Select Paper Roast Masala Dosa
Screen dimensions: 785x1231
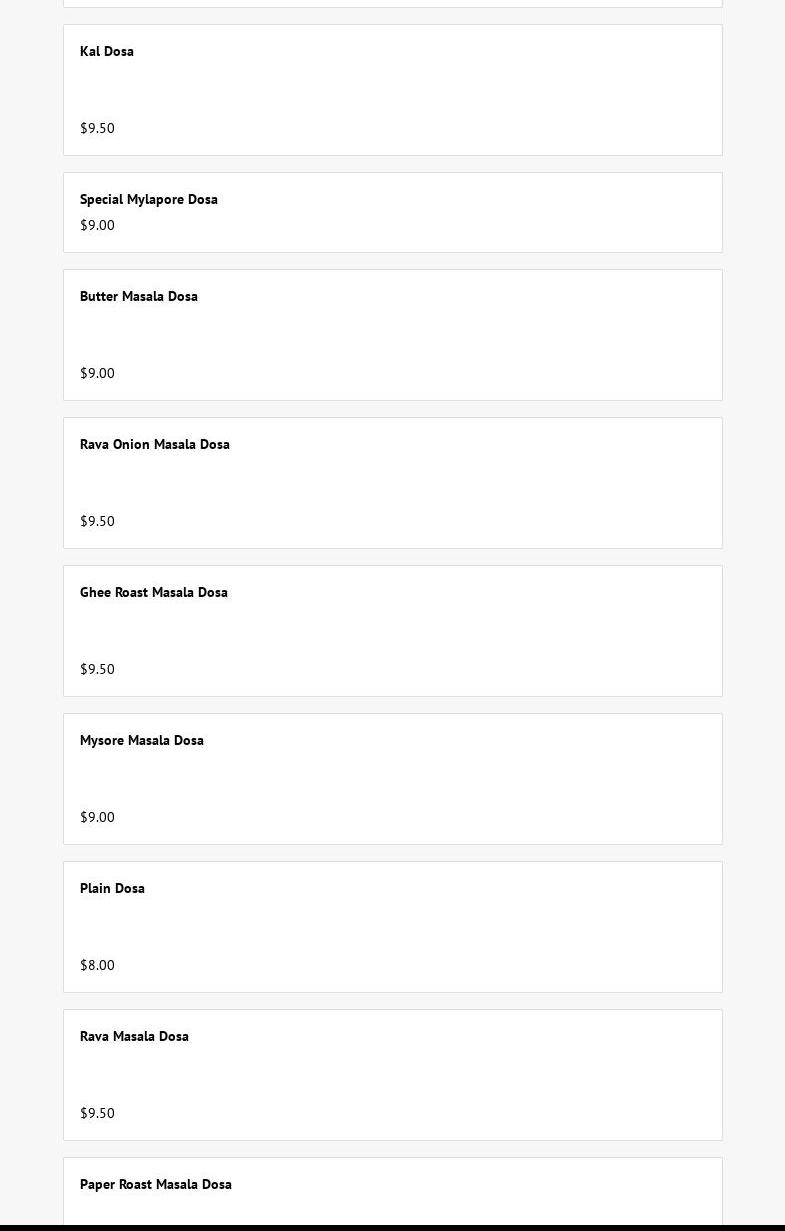(156, 1185)
